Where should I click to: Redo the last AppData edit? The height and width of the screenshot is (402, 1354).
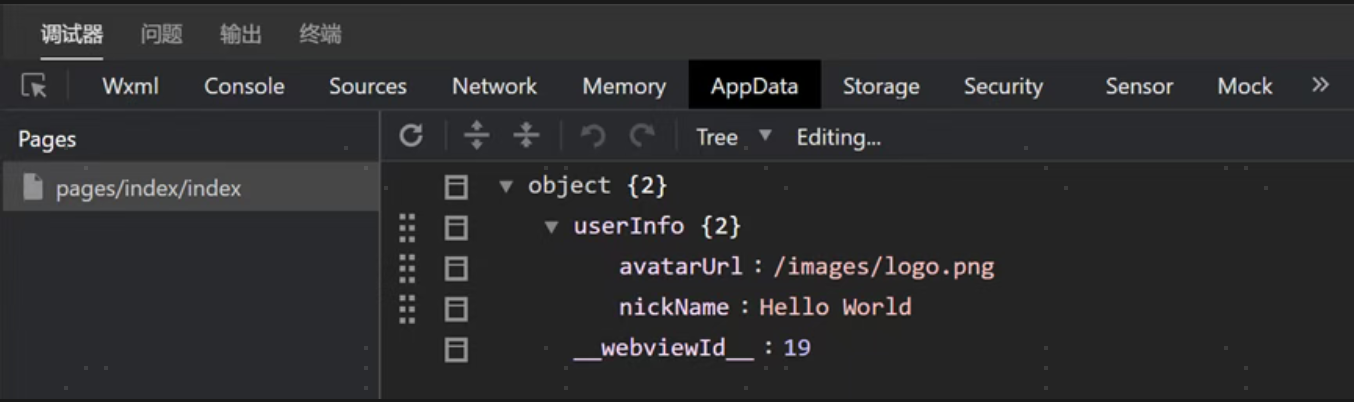click(x=642, y=136)
